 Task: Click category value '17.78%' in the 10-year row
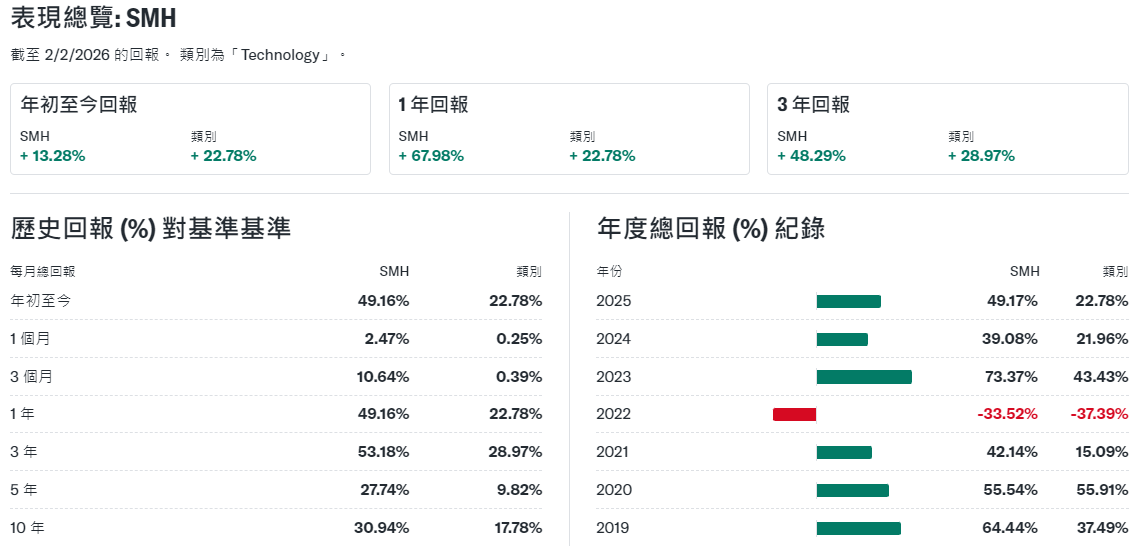pos(516,528)
